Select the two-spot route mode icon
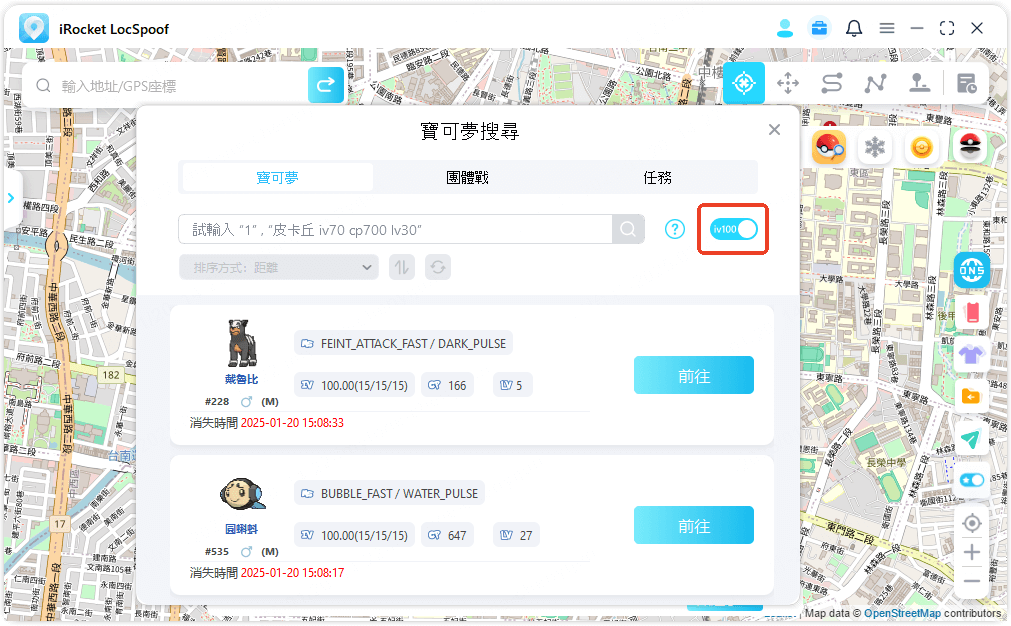 (x=832, y=83)
